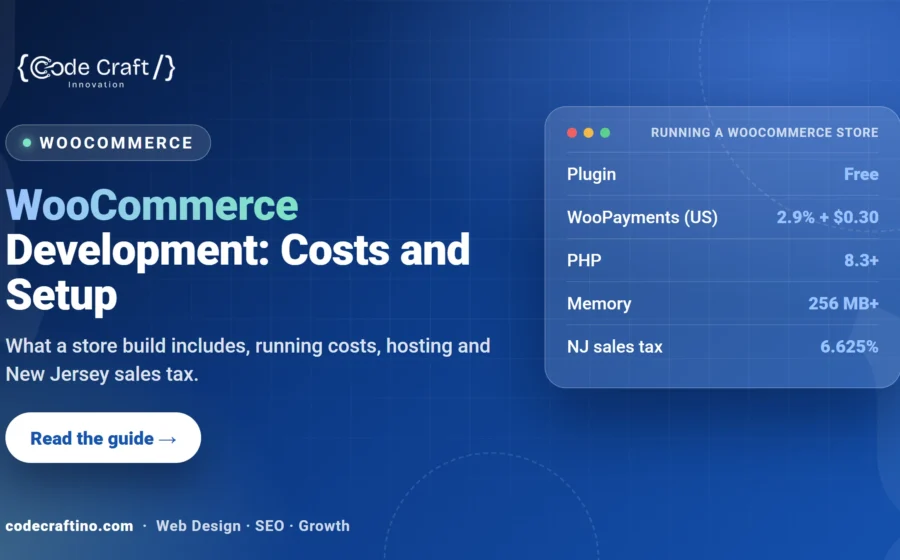Open the Read the guide button
900x560 pixels.
[103, 438]
